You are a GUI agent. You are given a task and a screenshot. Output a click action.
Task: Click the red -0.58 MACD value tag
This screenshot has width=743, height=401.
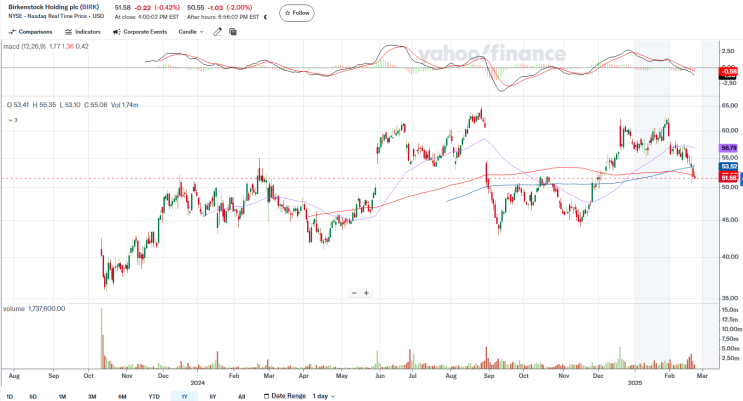[728, 72]
